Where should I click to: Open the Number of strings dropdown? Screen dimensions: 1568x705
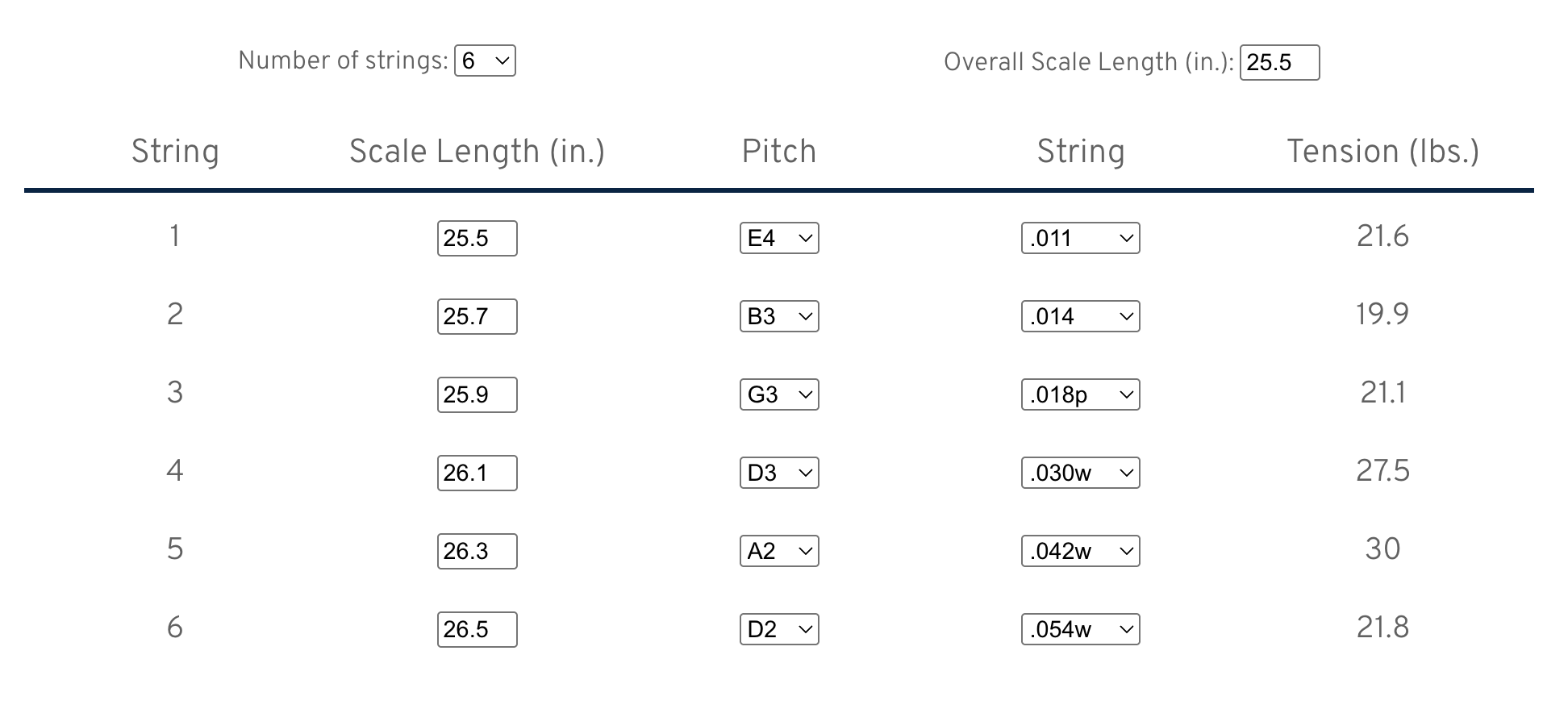(485, 61)
